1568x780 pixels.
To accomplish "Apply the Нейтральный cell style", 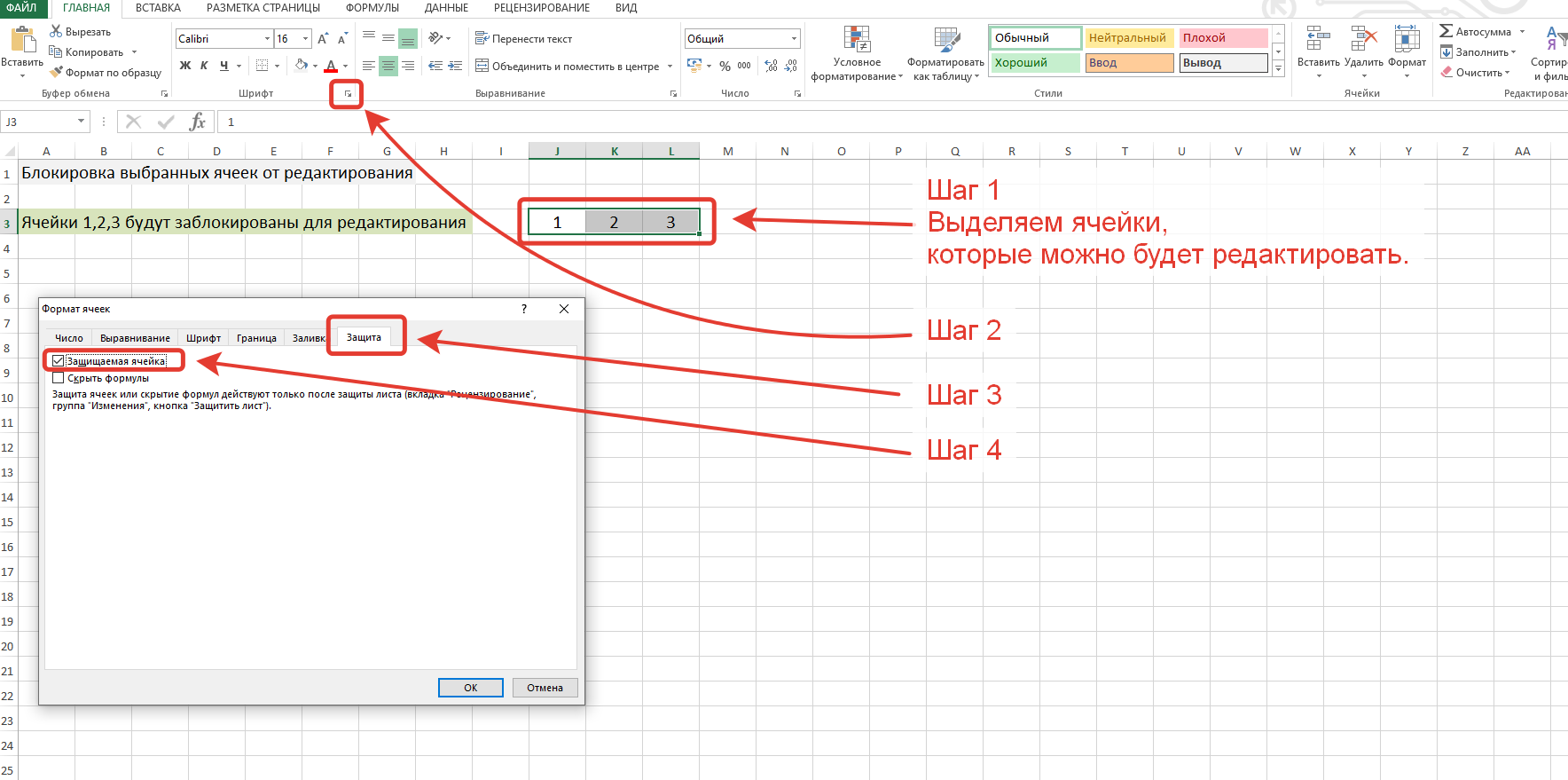I will pyautogui.click(x=1130, y=38).
